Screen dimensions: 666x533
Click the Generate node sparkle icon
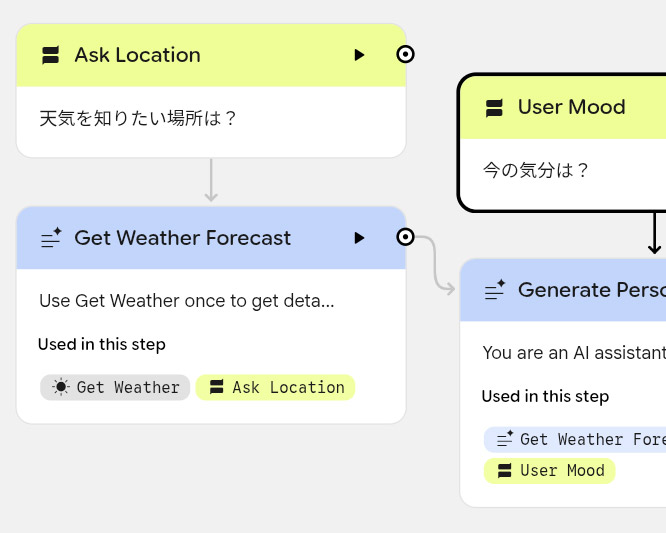494,291
